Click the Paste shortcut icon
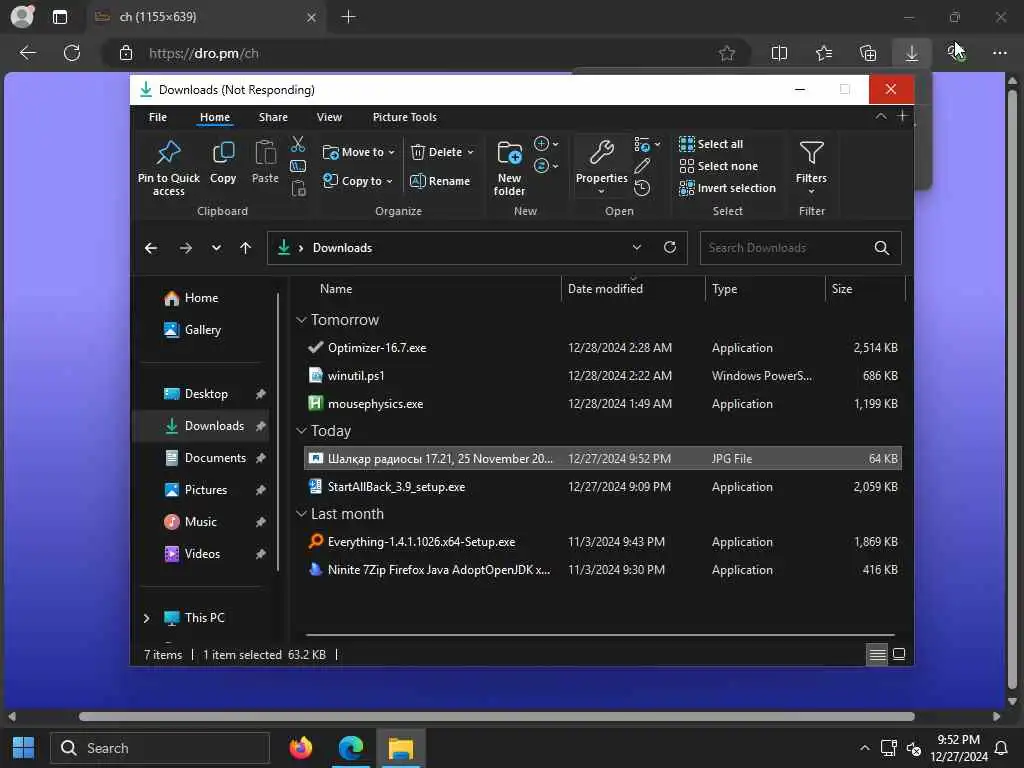Viewport: 1024px width, 768px height. (298, 189)
